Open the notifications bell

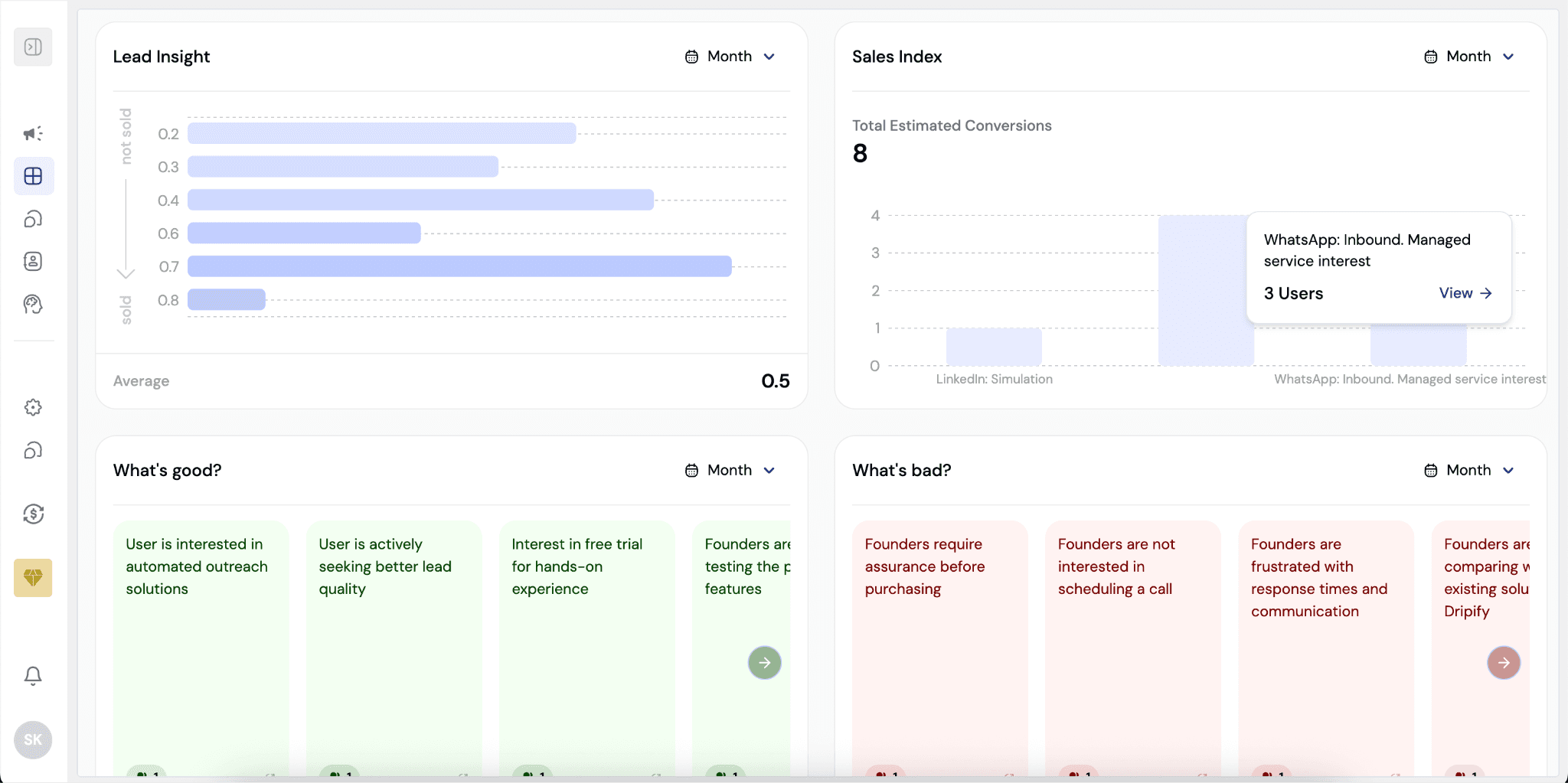pyautogui.click(x=33, y=676)
